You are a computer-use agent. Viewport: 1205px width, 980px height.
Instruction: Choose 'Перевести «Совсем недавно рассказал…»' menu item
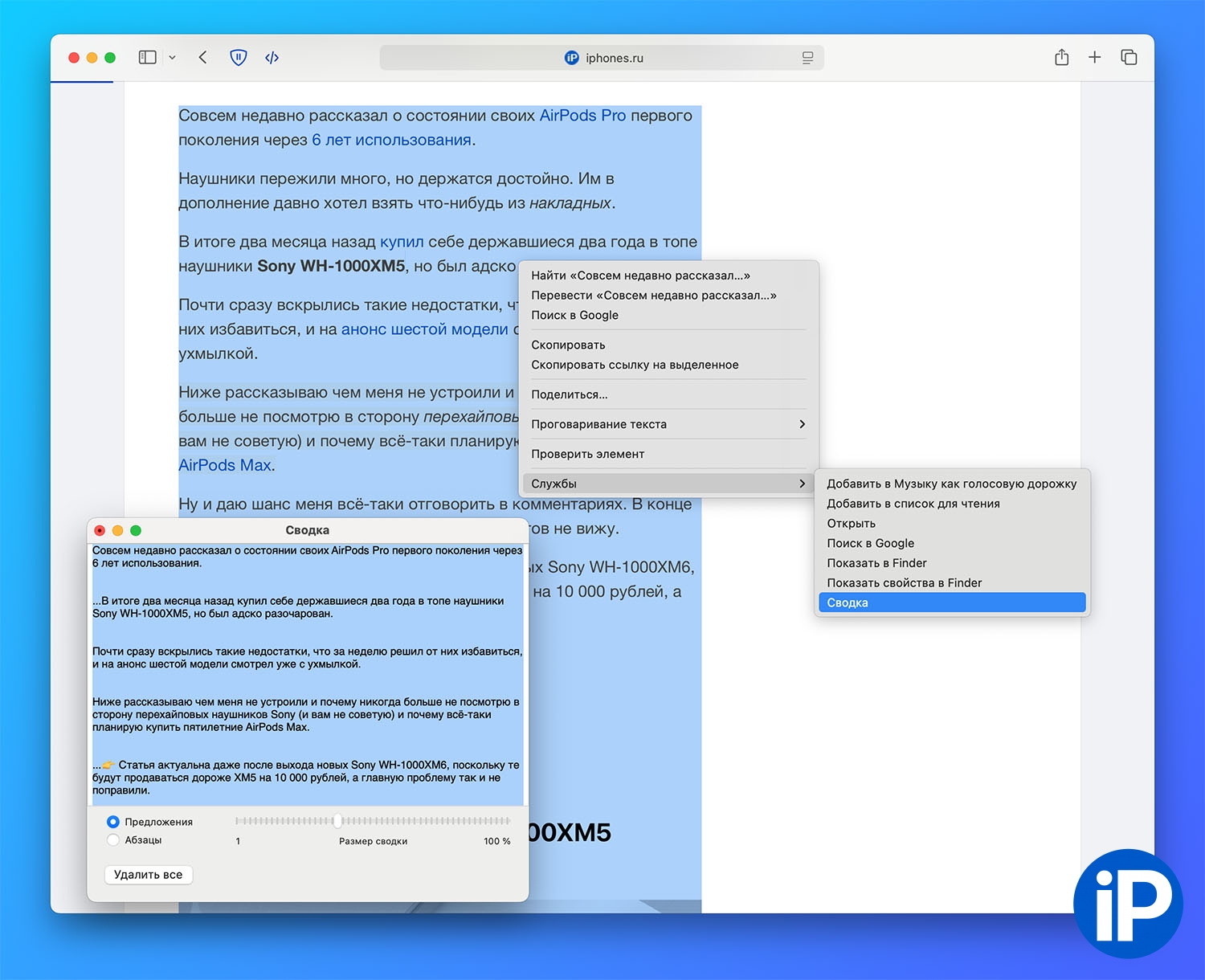tap(668, 296)
